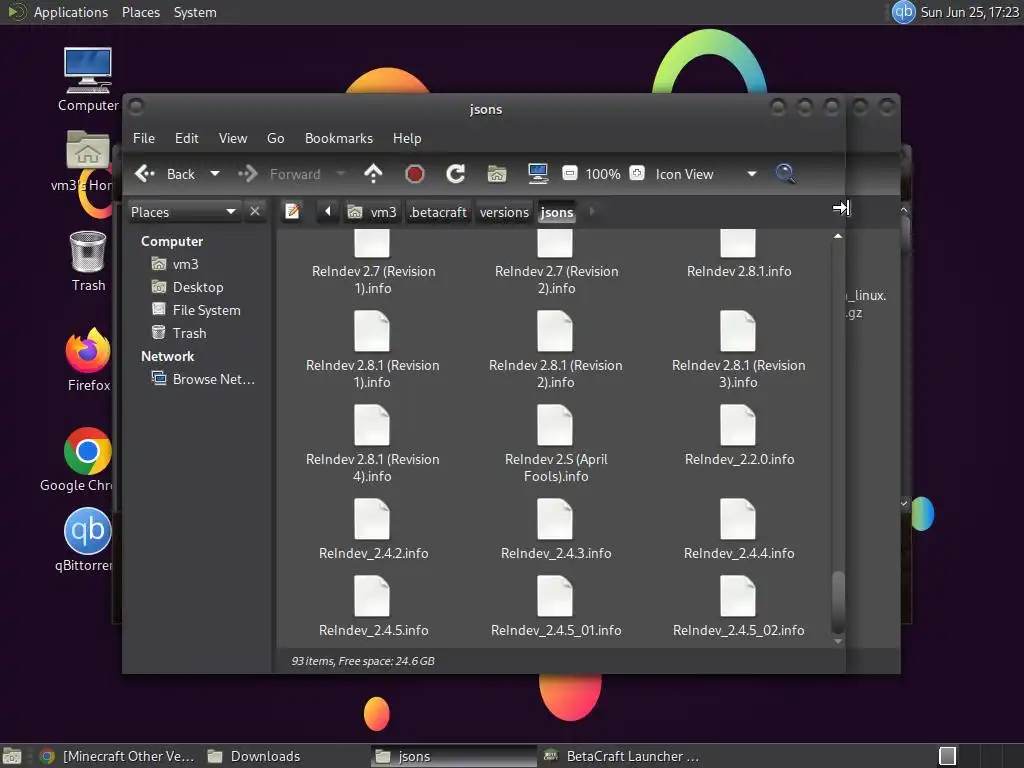Toggle the text location entry pencil icon
The height and width of the screenshot is (768, 1024).
click(293, 212)
